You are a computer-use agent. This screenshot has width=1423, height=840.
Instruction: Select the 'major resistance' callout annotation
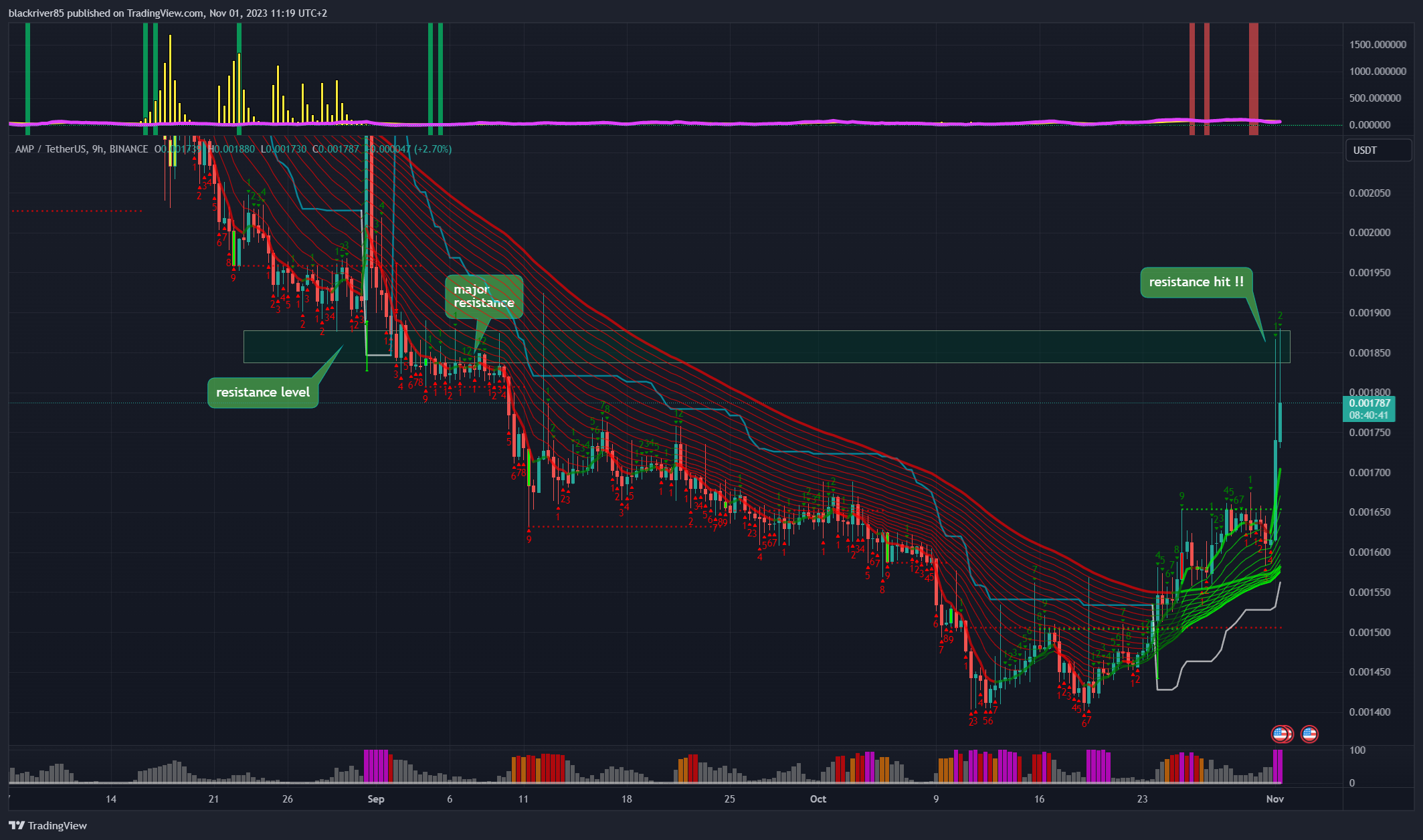[x=484, y=296]
